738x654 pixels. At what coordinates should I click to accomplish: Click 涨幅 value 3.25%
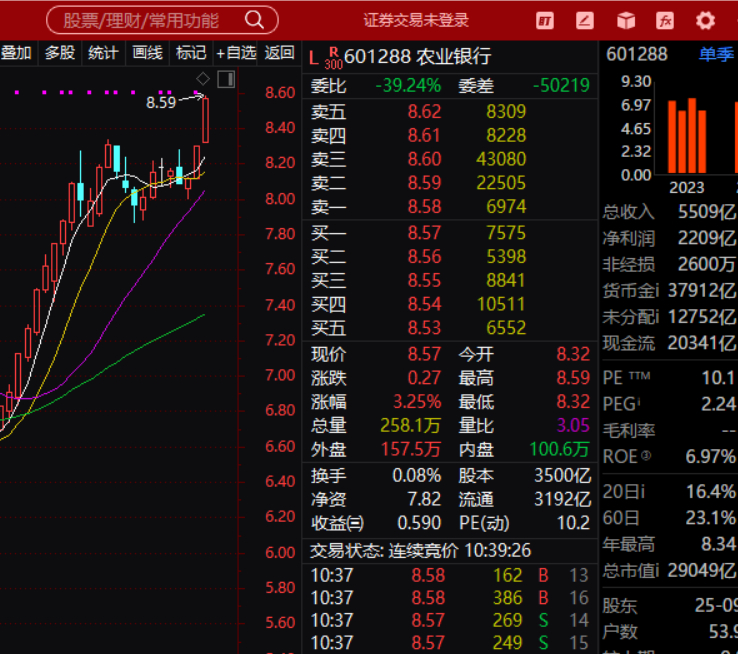click(417, 402)
